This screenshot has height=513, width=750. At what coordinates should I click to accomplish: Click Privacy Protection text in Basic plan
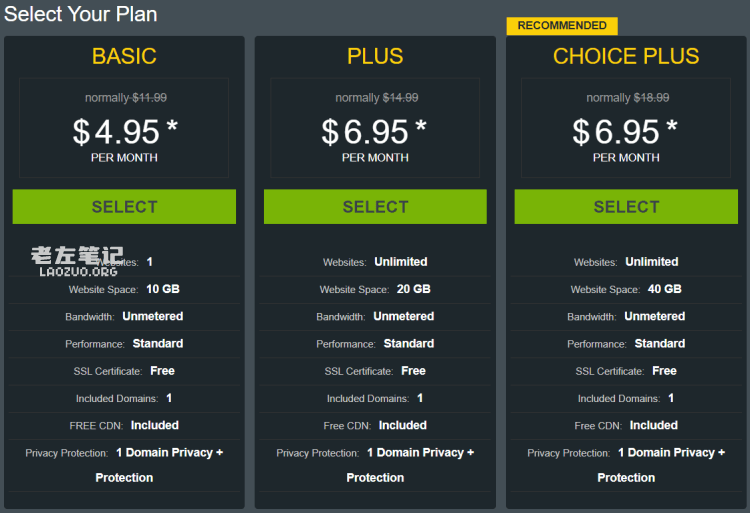point(66,453)
